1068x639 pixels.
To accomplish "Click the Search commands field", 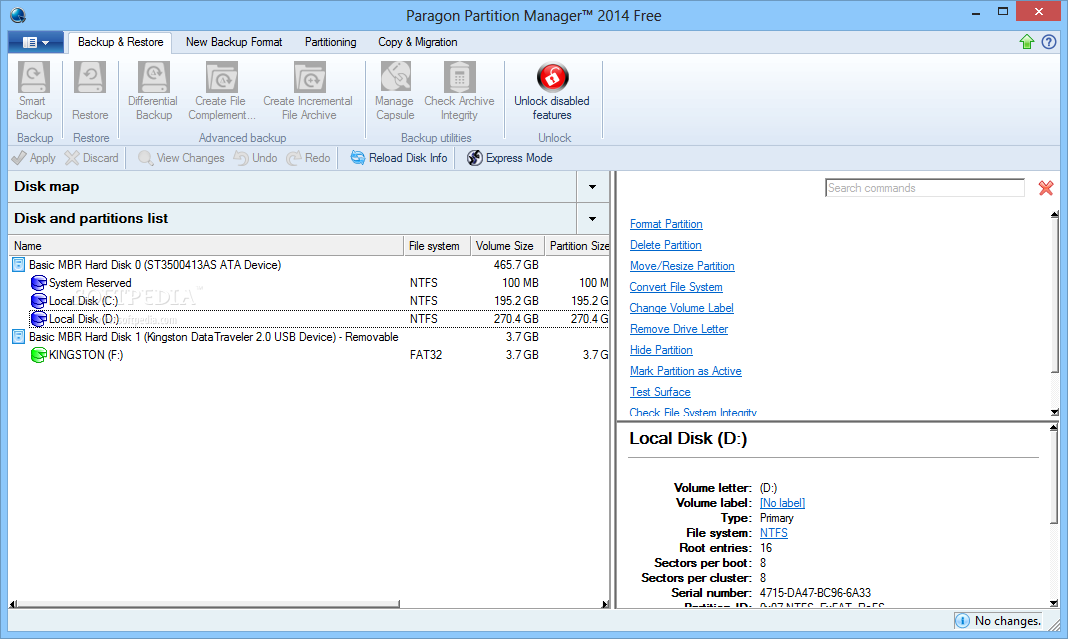I will [924, 188].
